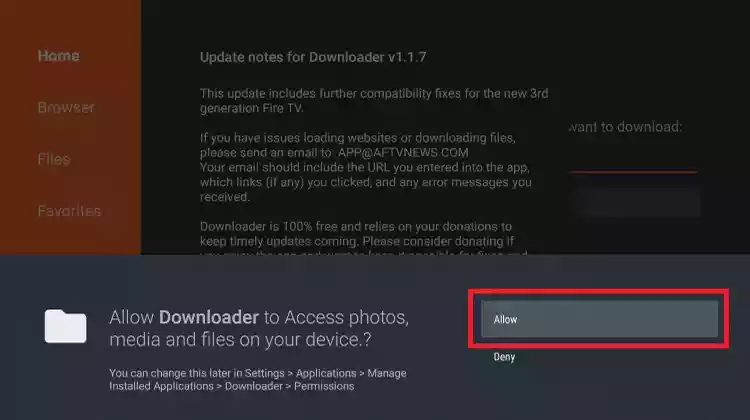Click the 'Your email should include the URL' line

pyautogui.click(x=365, y=167)
